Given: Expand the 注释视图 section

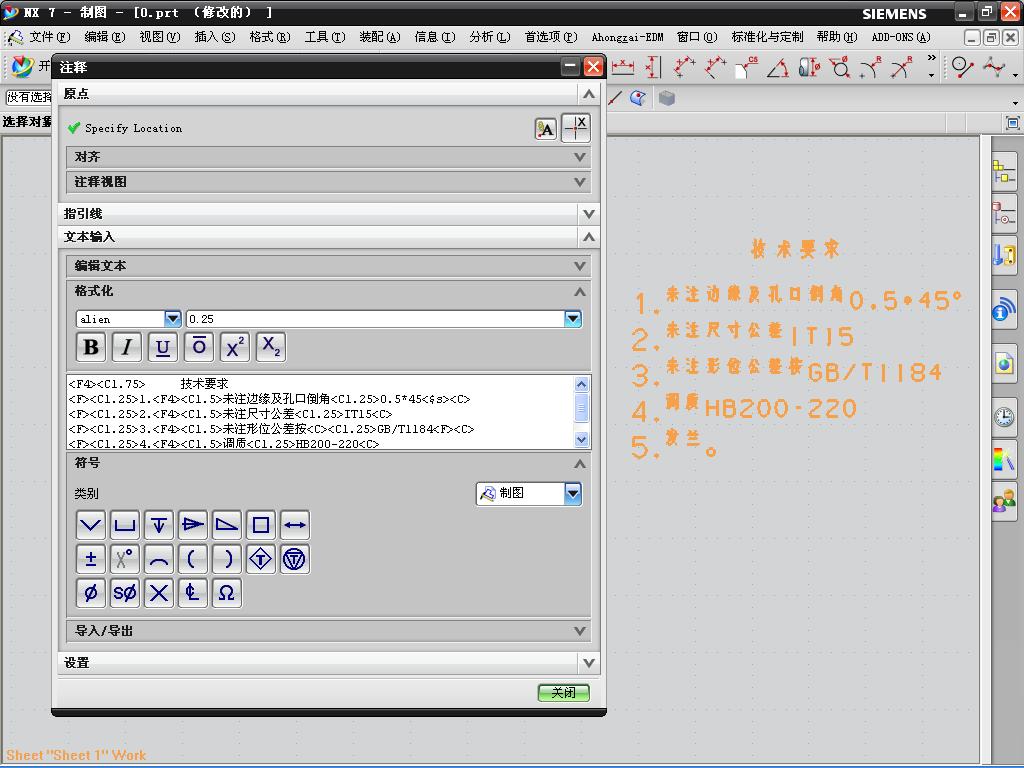Looking at the screenshot, I should (328, 182).
